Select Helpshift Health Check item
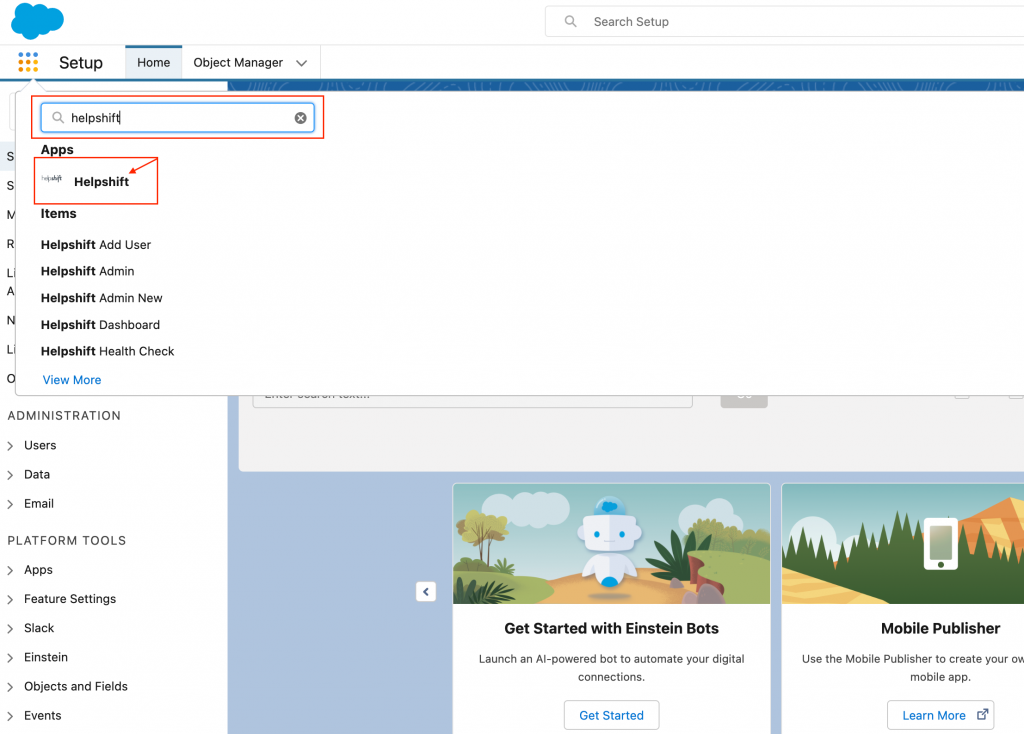This screenshot has height=734, width=1024. coord(107,351)
